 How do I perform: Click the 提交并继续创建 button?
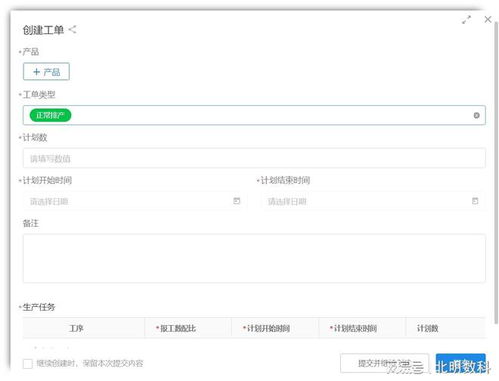coord(384,363)
